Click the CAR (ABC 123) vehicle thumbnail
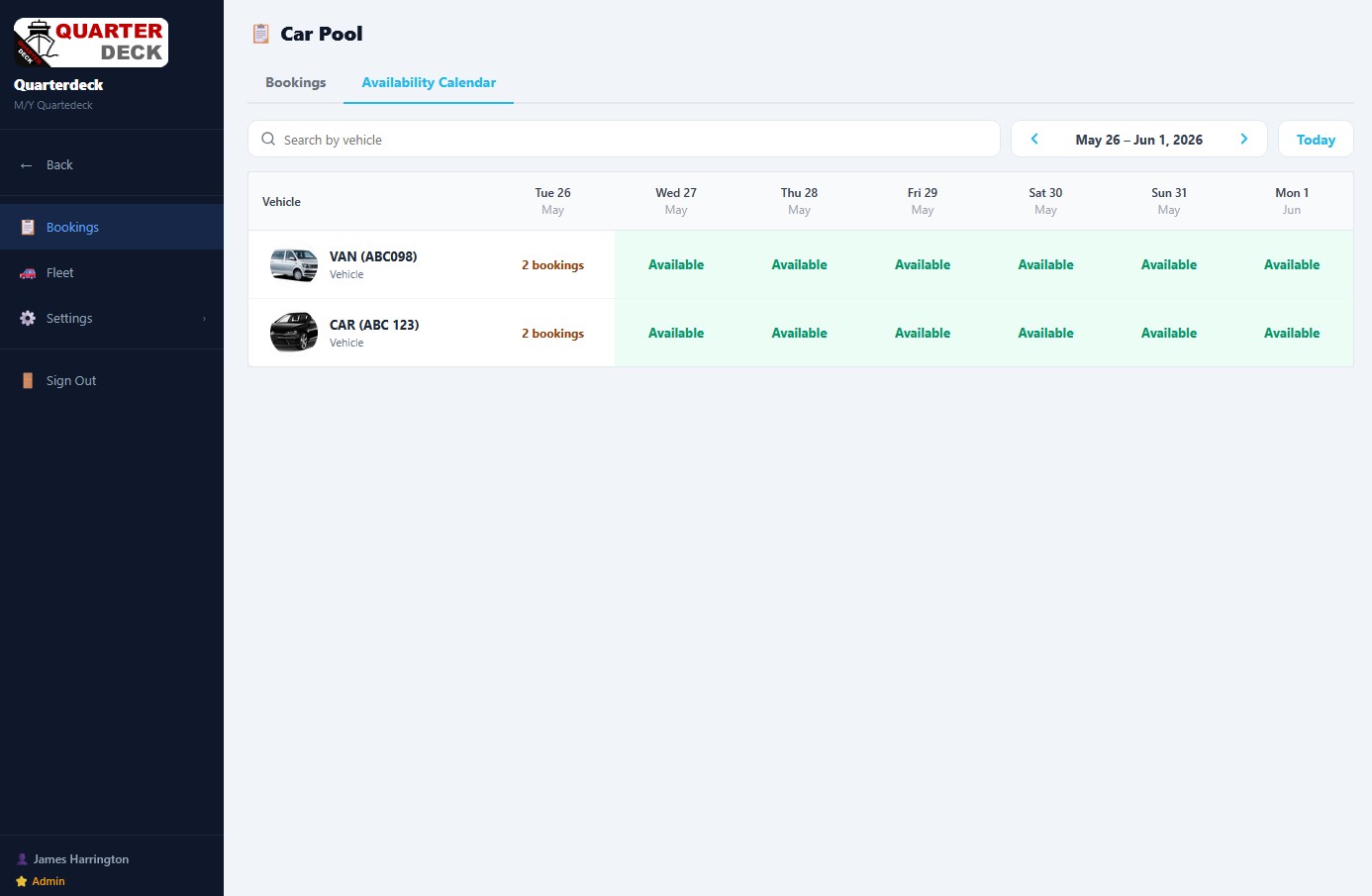The width and height of the screenshot is (1372, 896). [x=294, y=333]
